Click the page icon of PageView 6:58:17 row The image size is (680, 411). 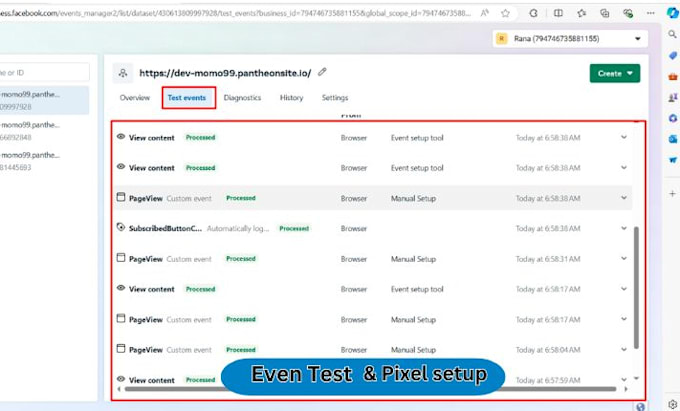pos(121,319)
